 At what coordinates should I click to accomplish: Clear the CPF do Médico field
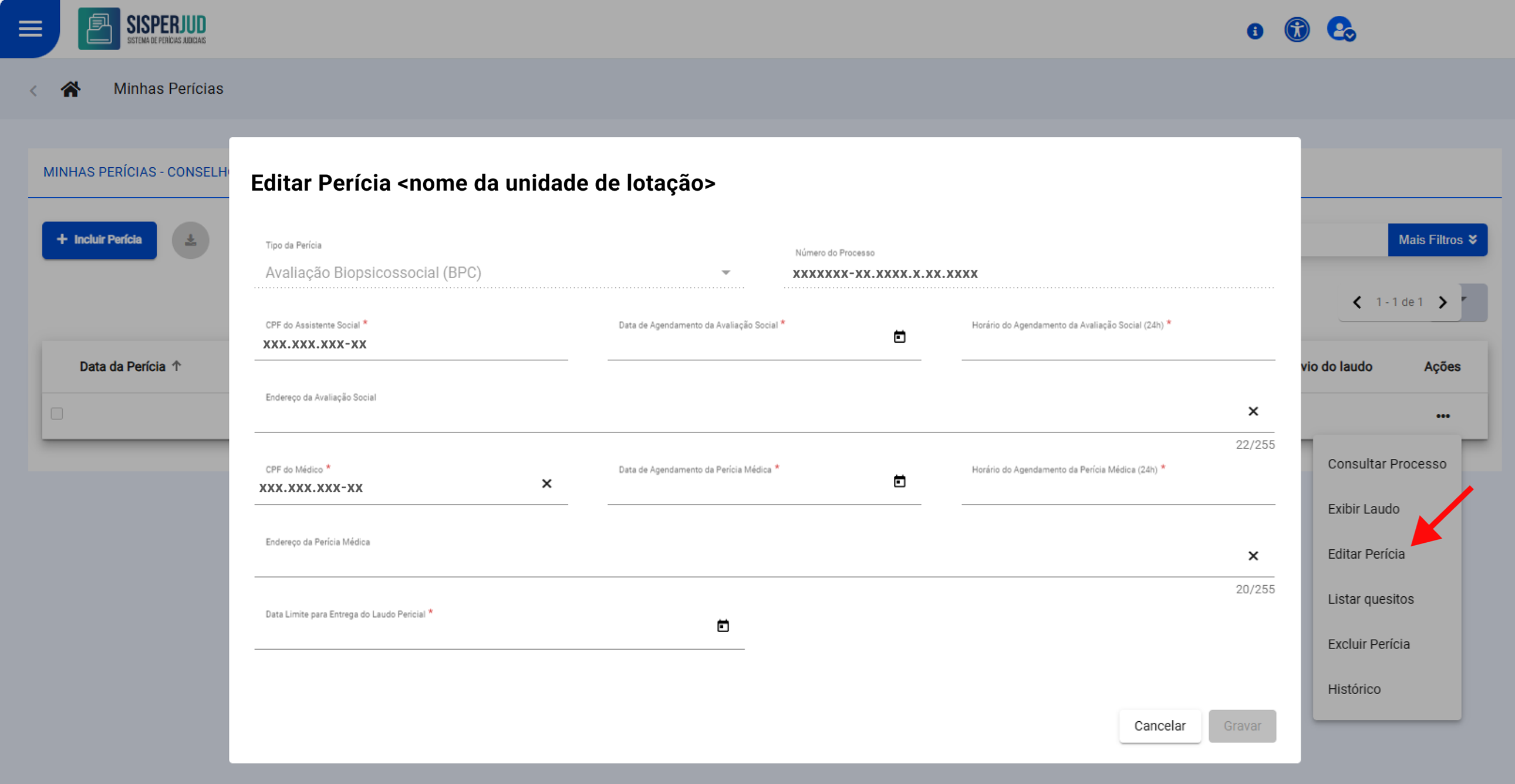pos(546,484)
